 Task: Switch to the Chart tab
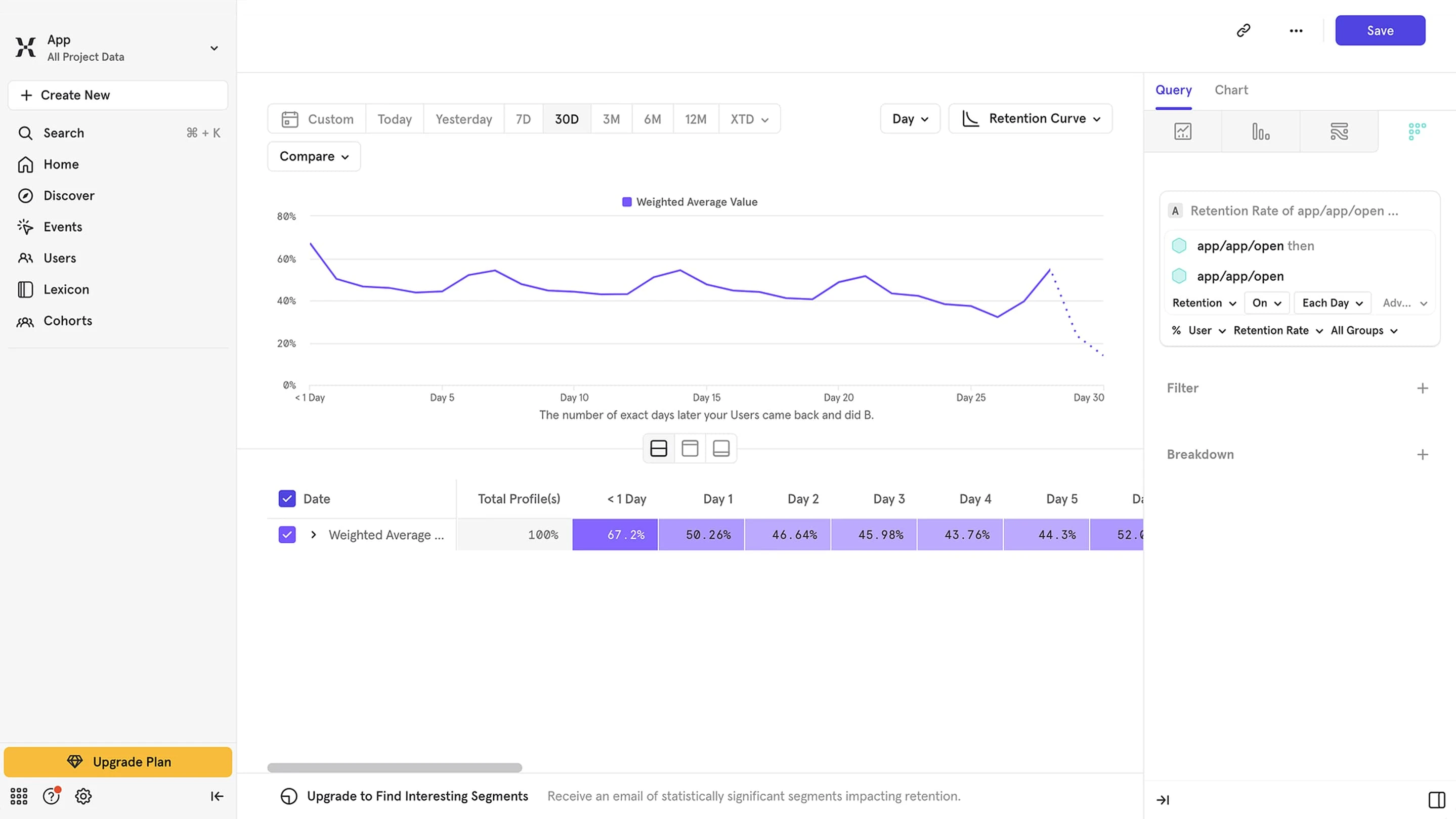1231,90
